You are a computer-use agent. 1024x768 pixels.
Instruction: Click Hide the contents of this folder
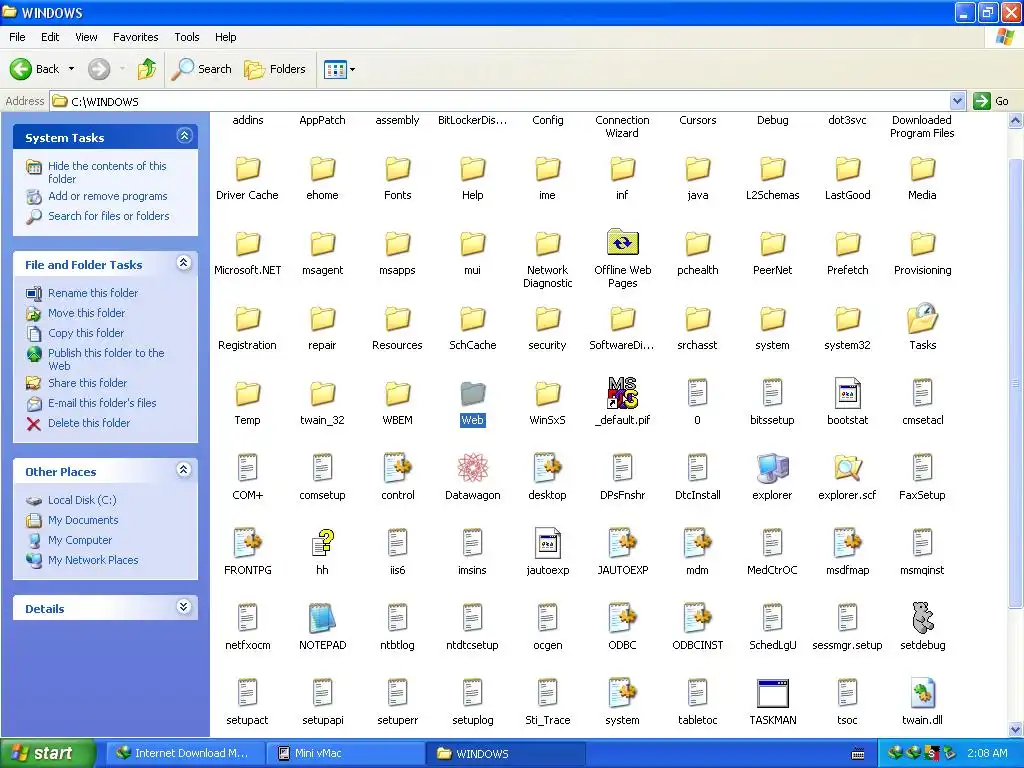pos(107,172)
